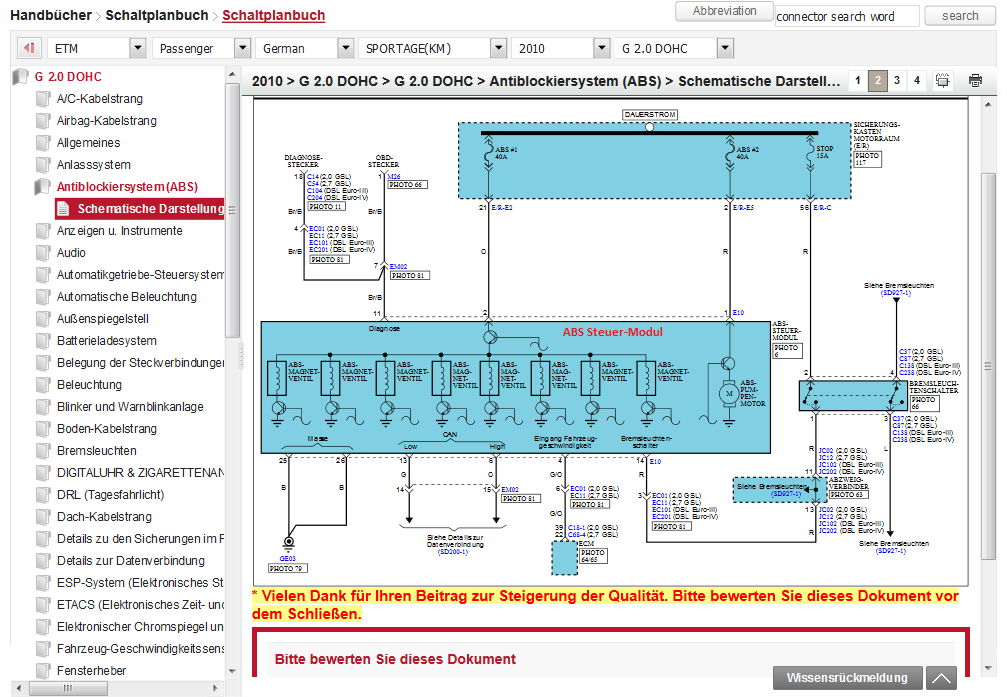Click the Audio book icon in sidebar
Viewport: 1007px width, 697px height.
(x=43, y=253)
